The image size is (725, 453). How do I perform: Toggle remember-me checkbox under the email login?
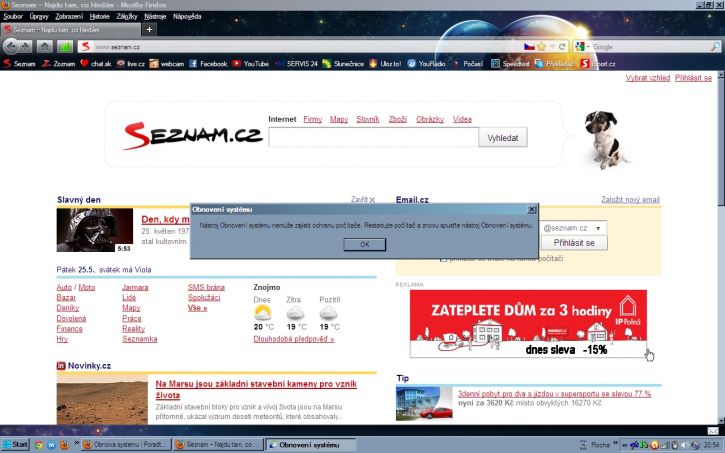pos(443,259)
